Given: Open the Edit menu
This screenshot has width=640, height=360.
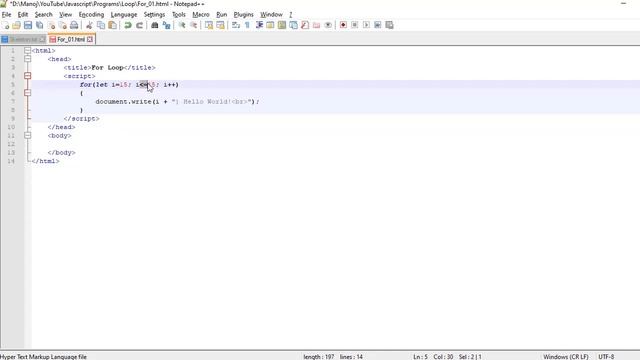Looking at the screenshot, I should point(23,14).
